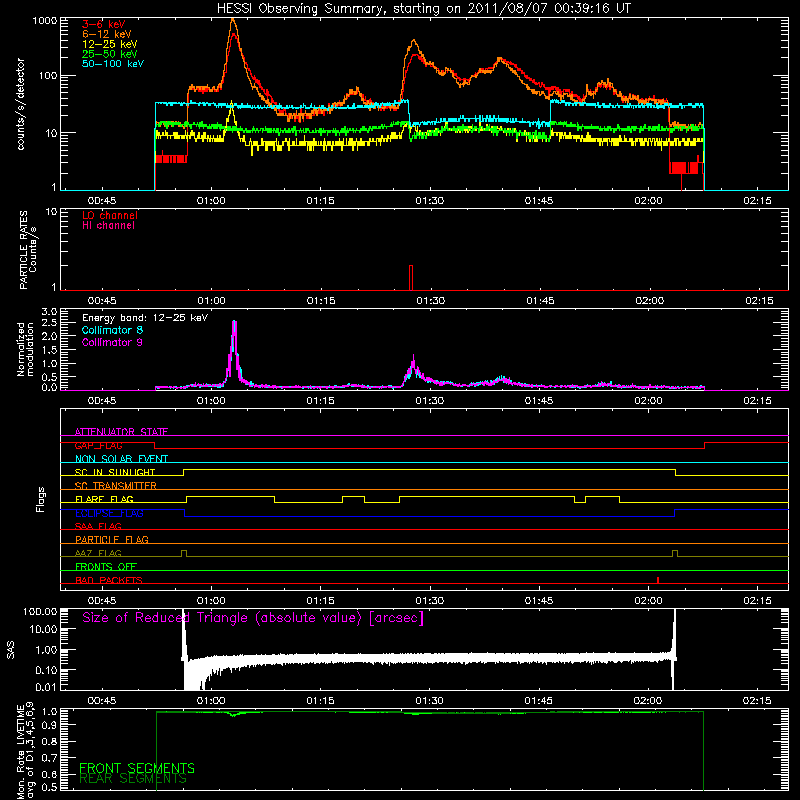The width and height of the screenshot is (800, 800).
Task: Click the 00:45 tick under modulation plot
Action: [102, 401]
